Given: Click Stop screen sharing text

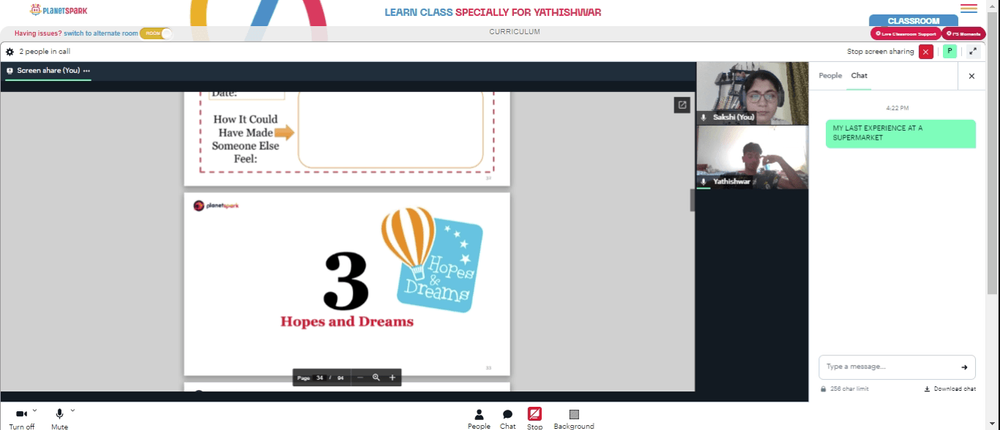Looking at the screenshot, I should (880, 52).
